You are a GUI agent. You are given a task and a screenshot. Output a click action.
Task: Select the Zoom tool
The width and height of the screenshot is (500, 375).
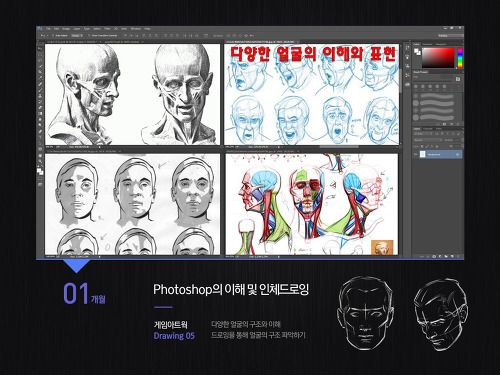tap(40, 161)
